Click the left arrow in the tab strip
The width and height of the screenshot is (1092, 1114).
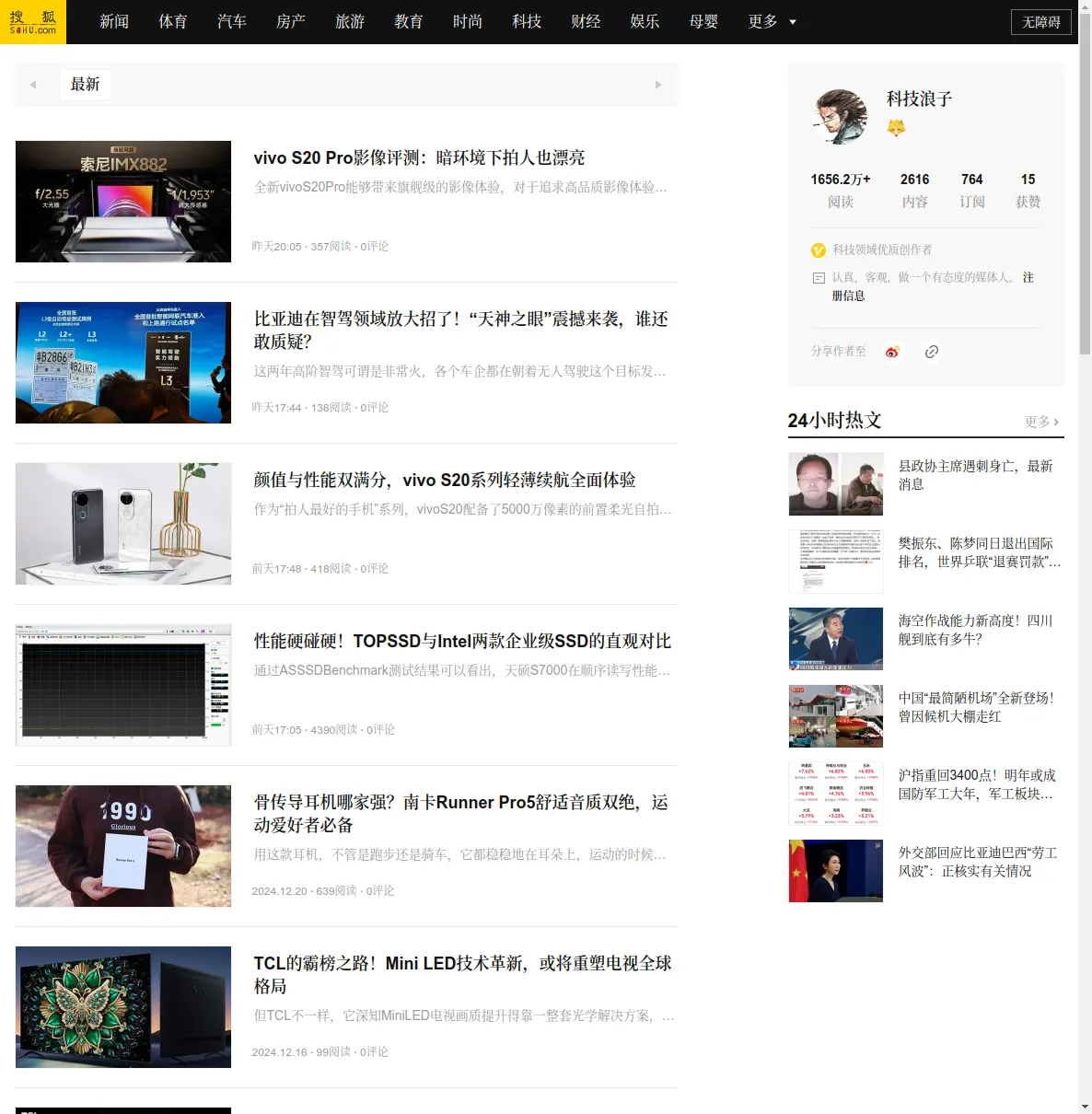point(33,85)
